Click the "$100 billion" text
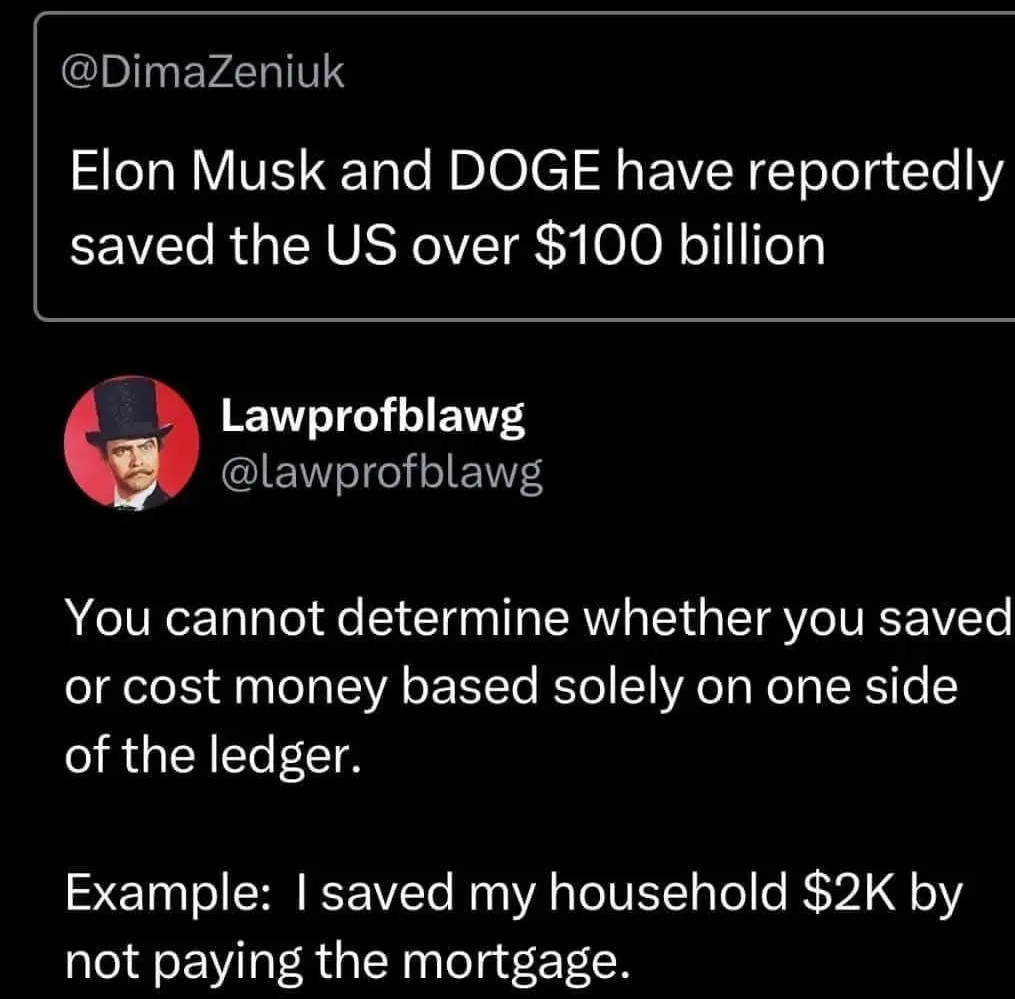Image resolution: width=1015 pixels, height=999 pixels. click(680, 245)
